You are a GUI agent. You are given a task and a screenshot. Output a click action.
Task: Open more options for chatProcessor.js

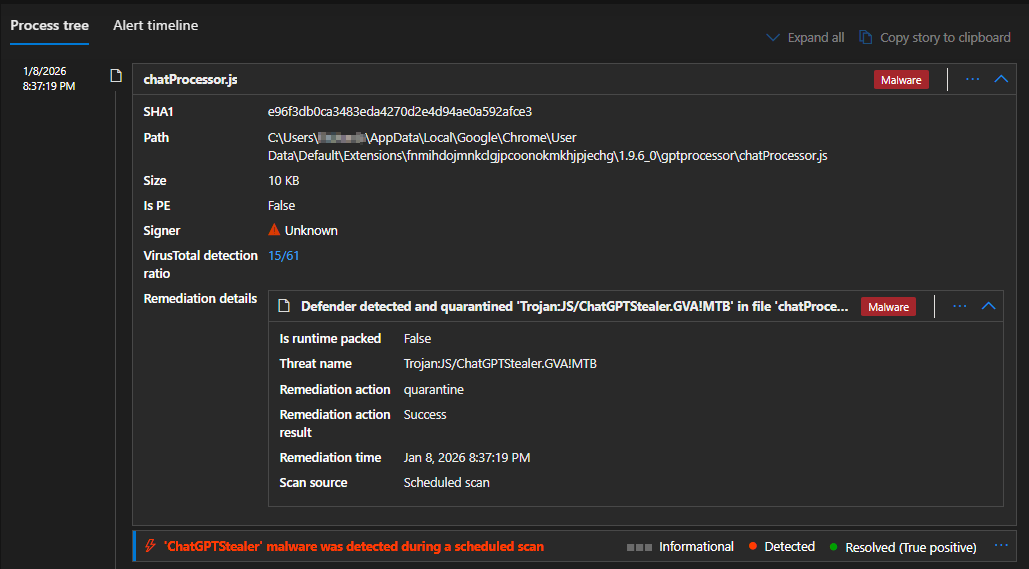[973, 79]
